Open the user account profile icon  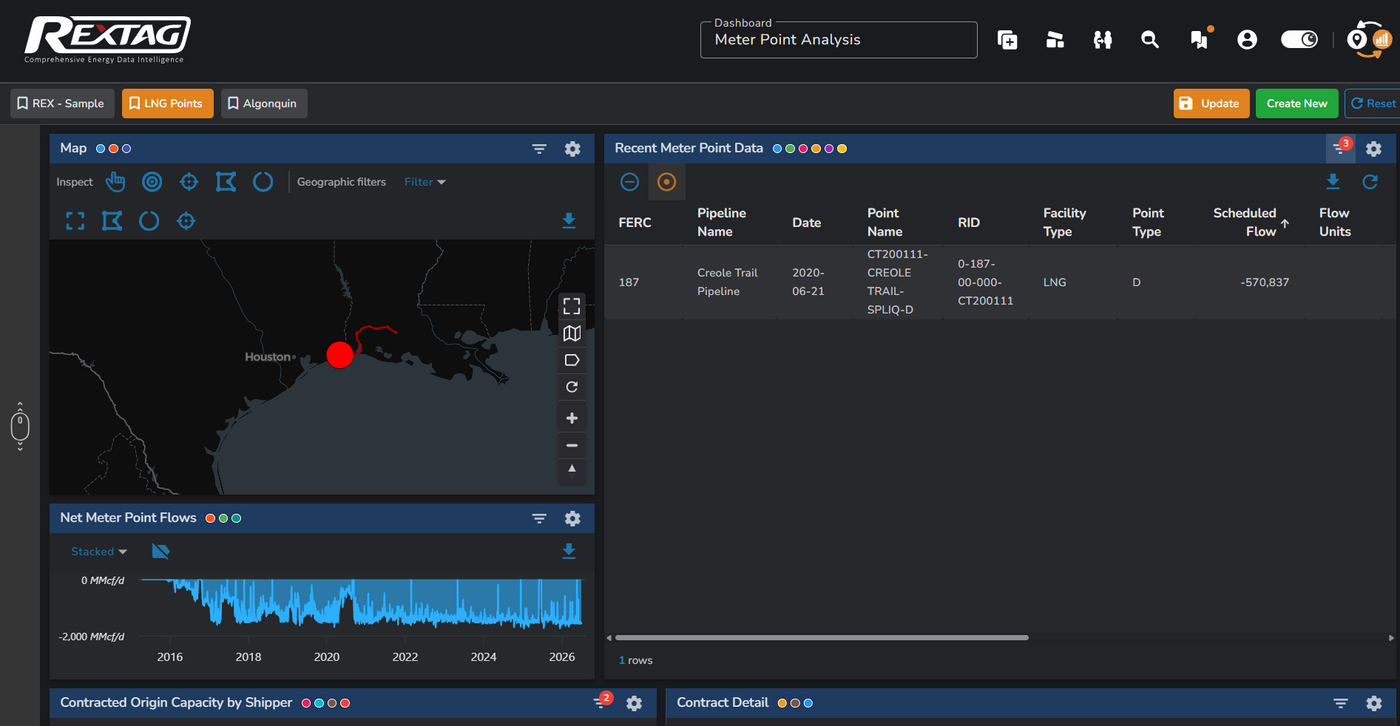[1247, 40]
